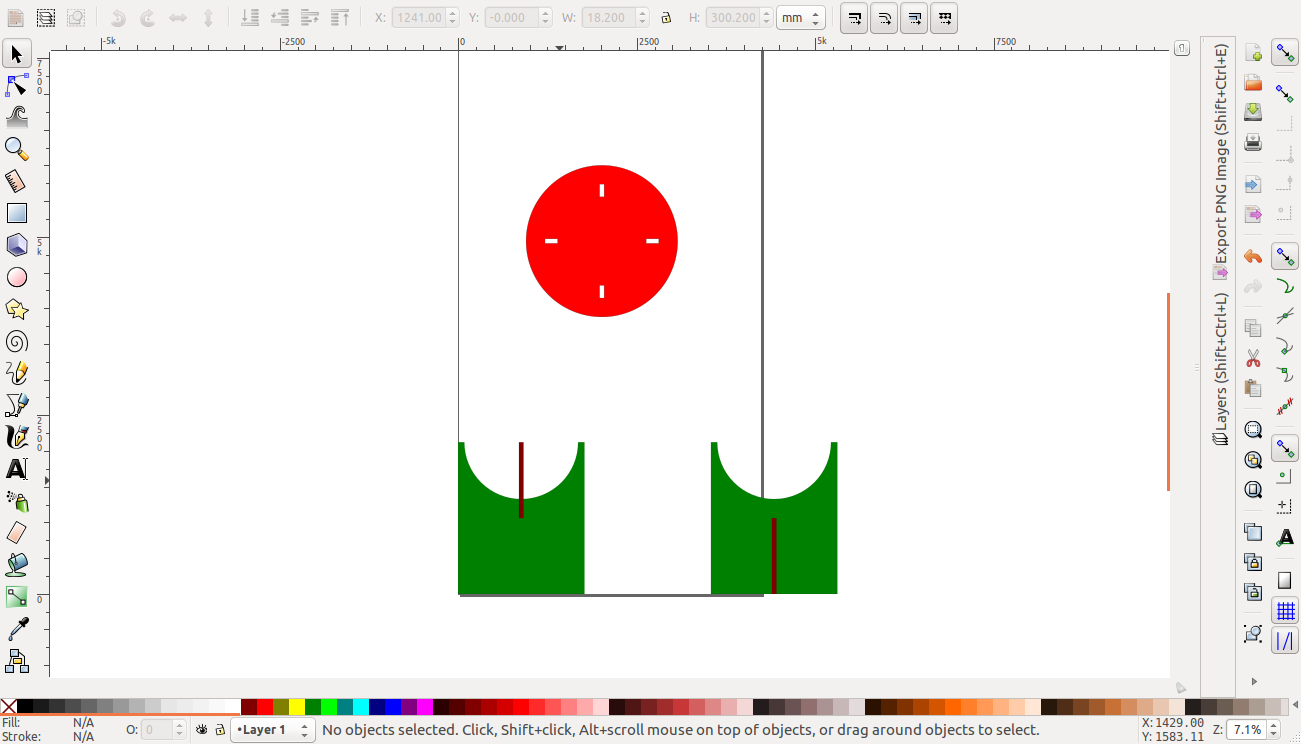Toggle the width/height ratio lock
This screenshot has width=1301, height=744.
coord(666,18)
